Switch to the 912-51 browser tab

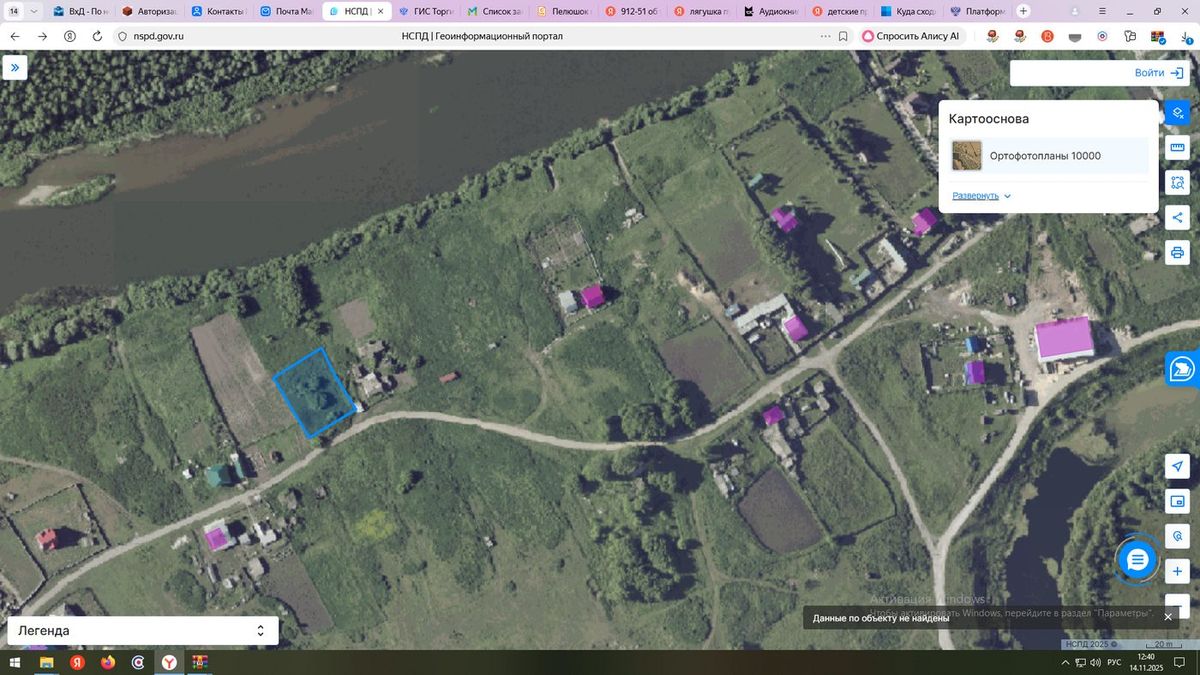tap(634, 11)
